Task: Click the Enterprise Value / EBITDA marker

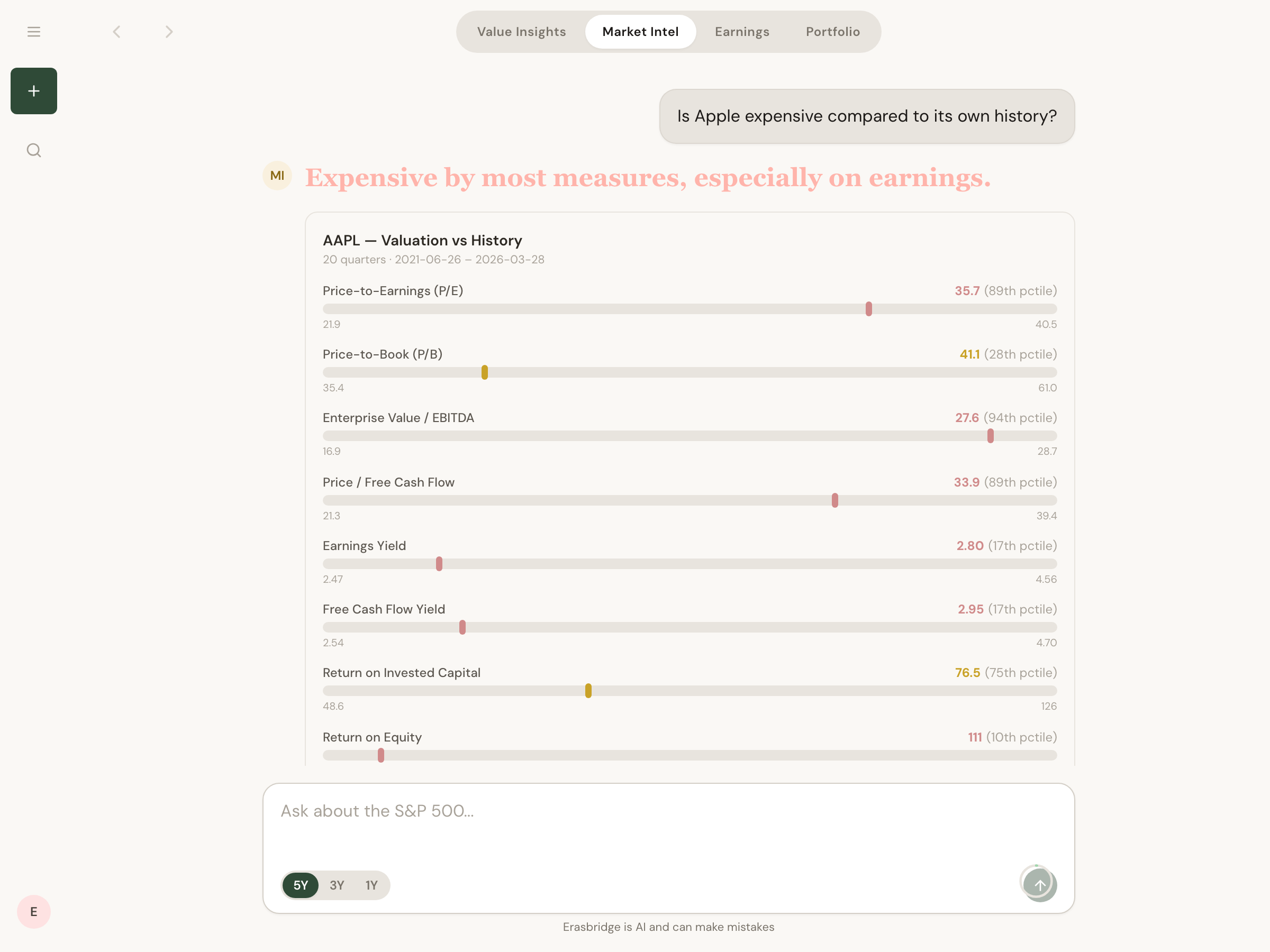Action: pos(991,436)
